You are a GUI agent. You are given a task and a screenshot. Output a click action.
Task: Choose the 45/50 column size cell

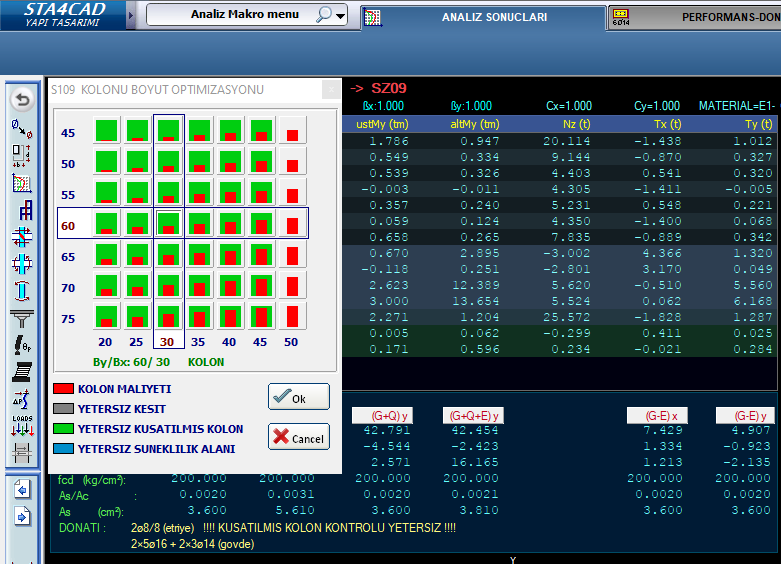click(x=292, y=132)
